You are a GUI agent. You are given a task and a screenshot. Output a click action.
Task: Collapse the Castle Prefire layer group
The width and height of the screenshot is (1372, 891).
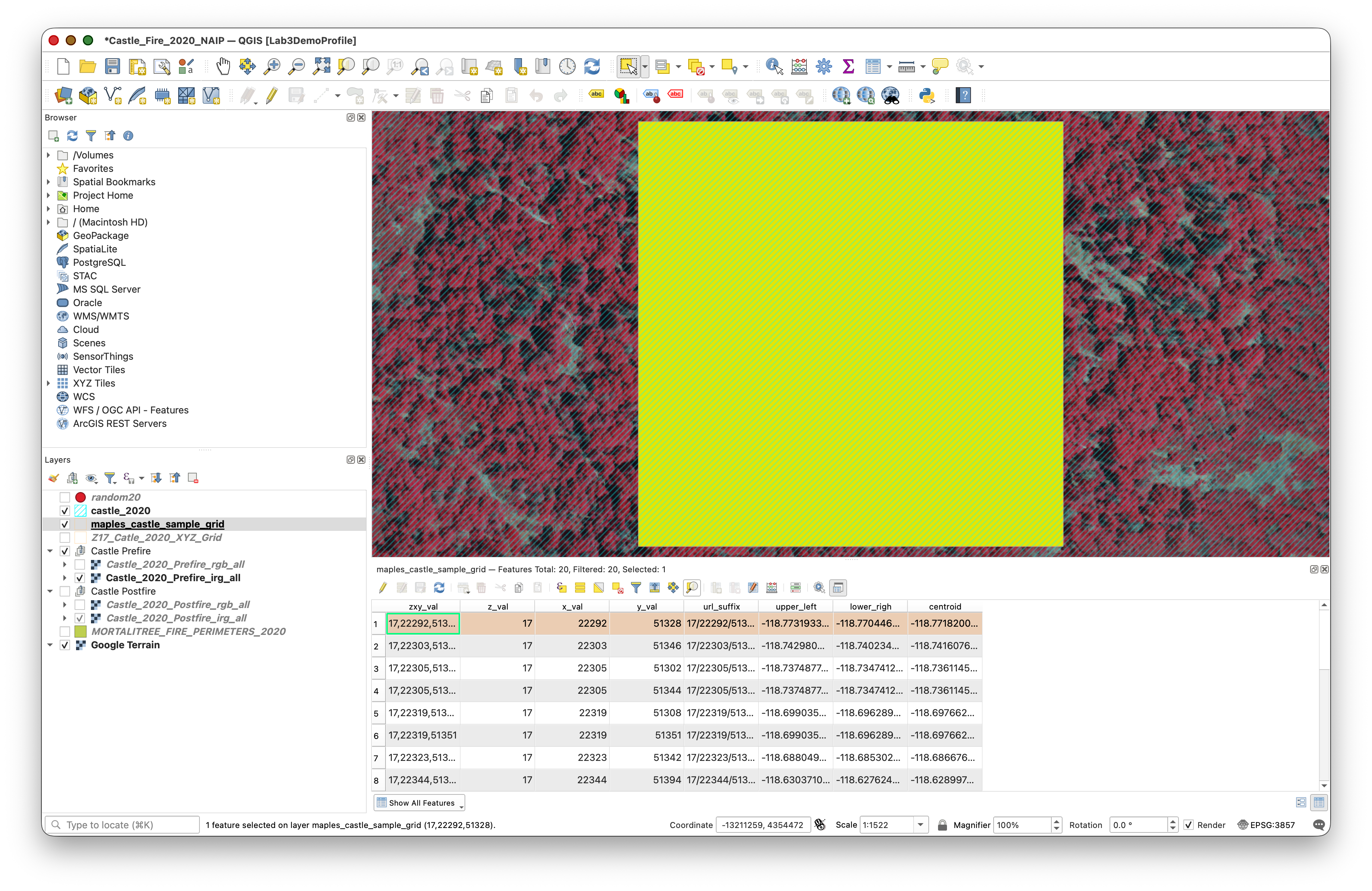50,551
